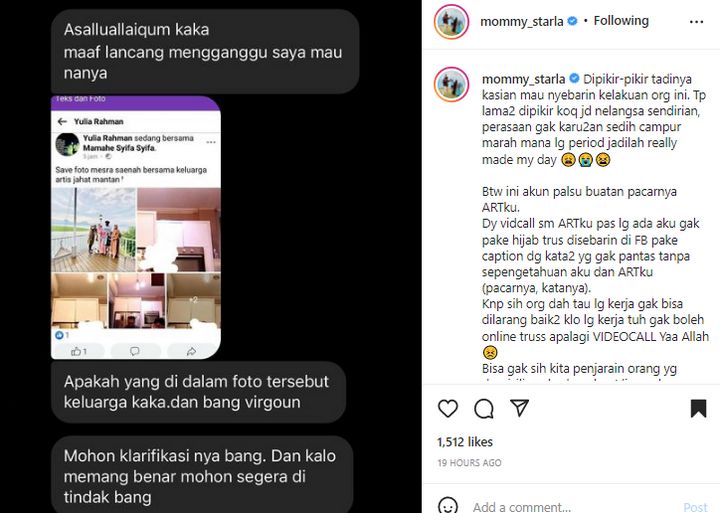Open the three-dot more options menu
This screenshot has width=720, height=513.
pyautogui.click(x=696, y=22)
